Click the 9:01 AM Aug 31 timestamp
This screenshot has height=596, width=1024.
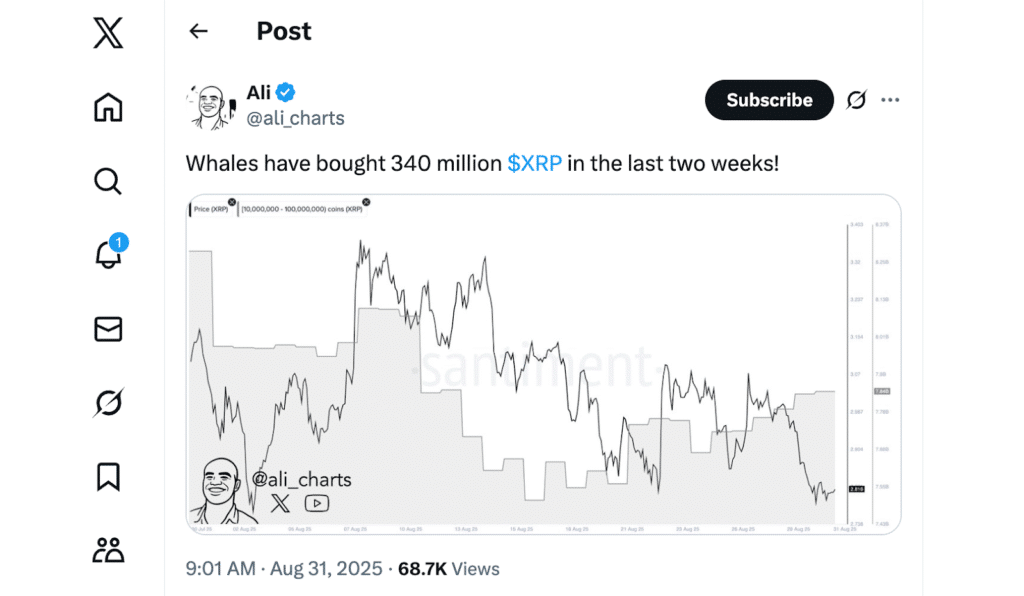tap(284, 569)
